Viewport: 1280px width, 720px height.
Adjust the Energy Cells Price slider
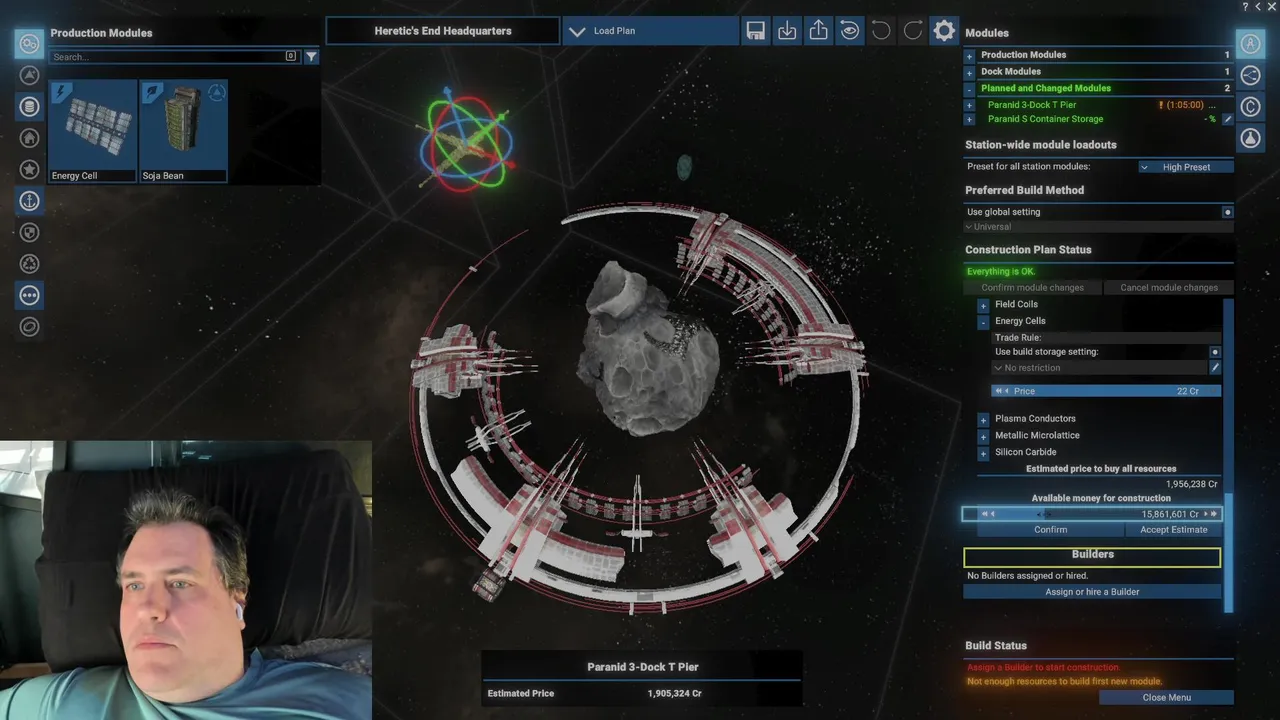(1106, 391)
